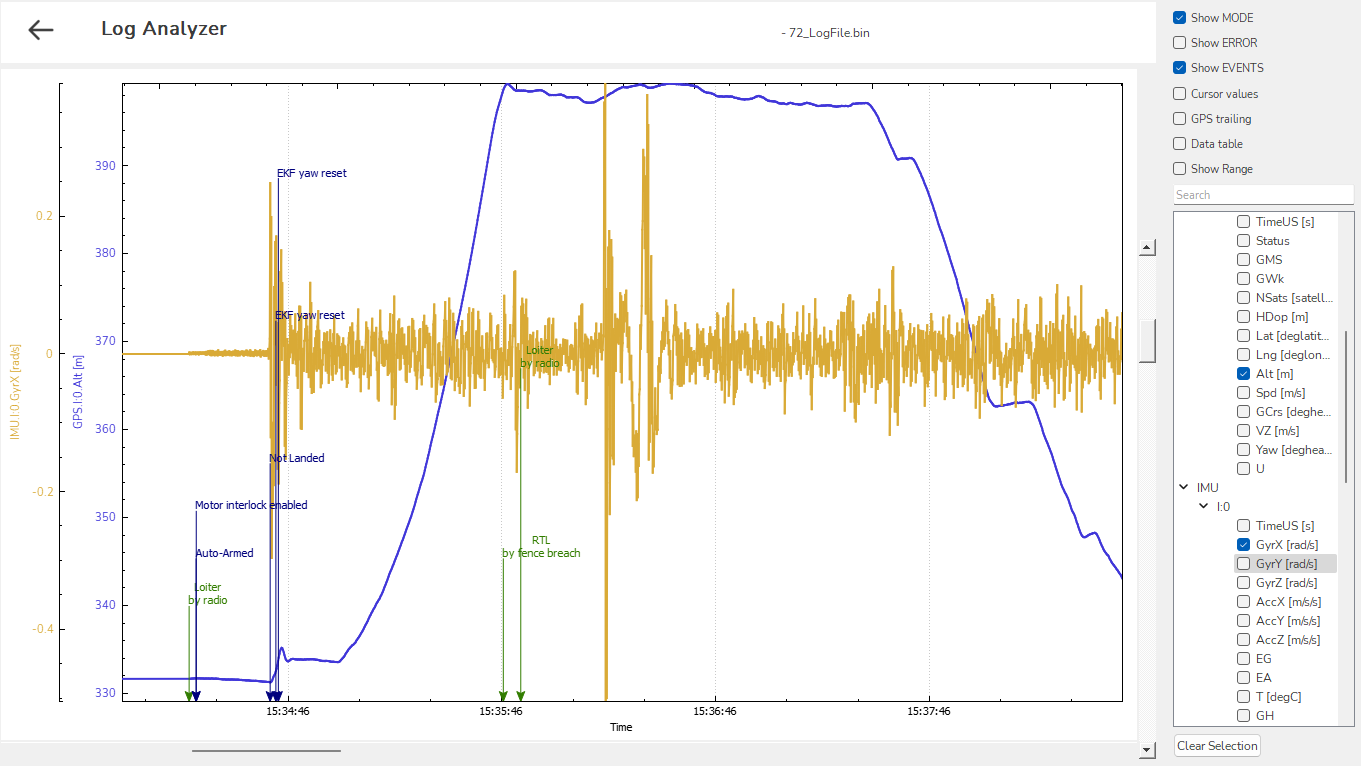The height and width of the screenshot is (766, 1361).
Task: Check the T [degC] field
Action: point(1244,697)
